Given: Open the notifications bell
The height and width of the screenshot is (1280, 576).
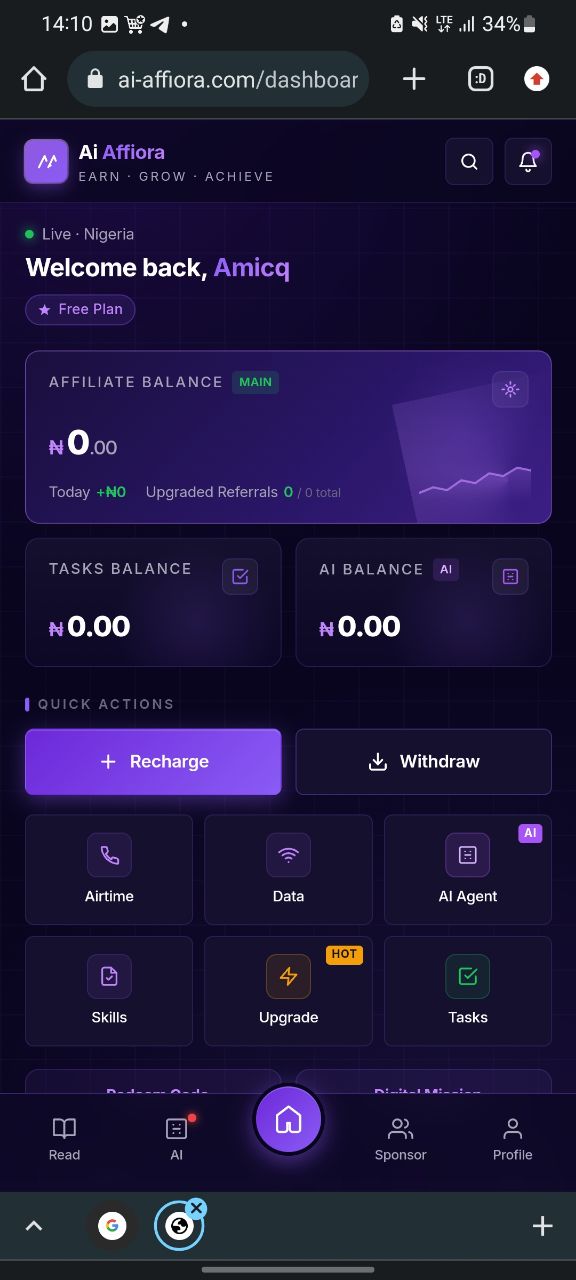Looking at the screenshot, I should click(528, 162).
